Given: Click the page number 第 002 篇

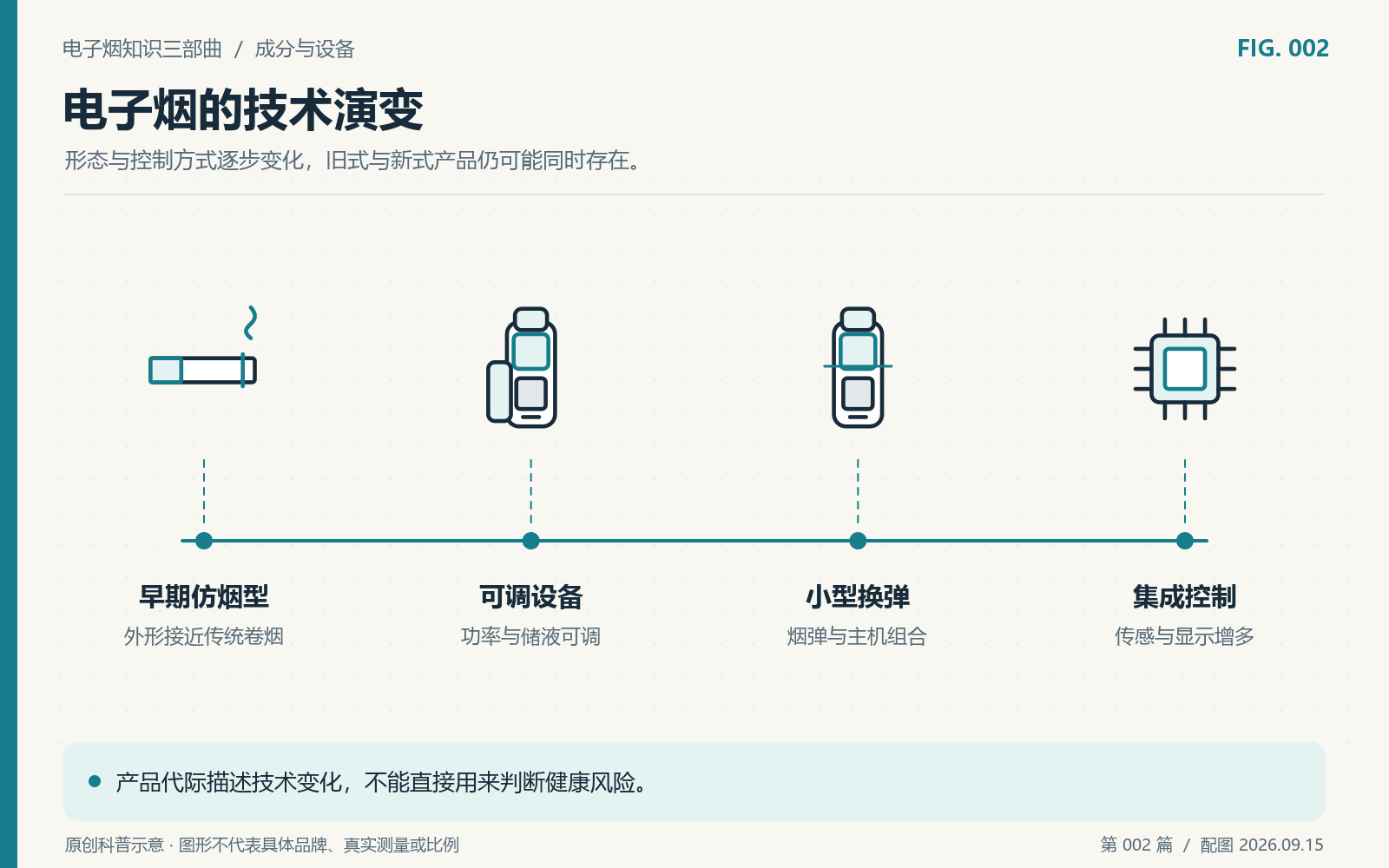Looking at the screenshot, I should 1136,845.
